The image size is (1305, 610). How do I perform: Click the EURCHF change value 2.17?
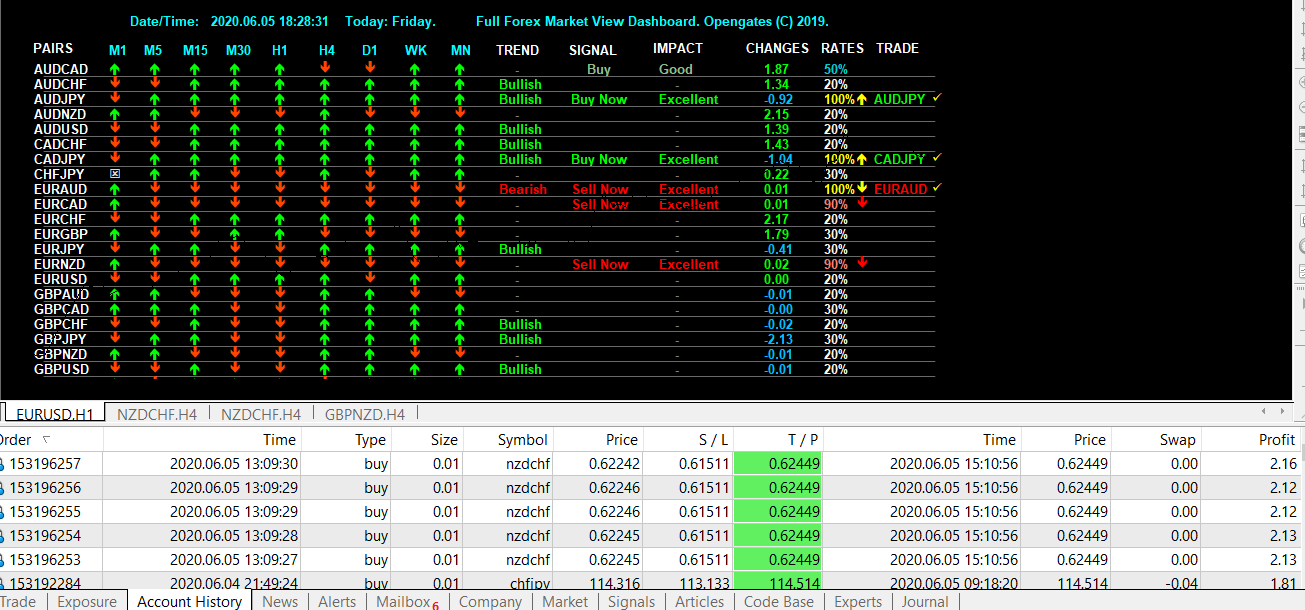tap(776, 220)
